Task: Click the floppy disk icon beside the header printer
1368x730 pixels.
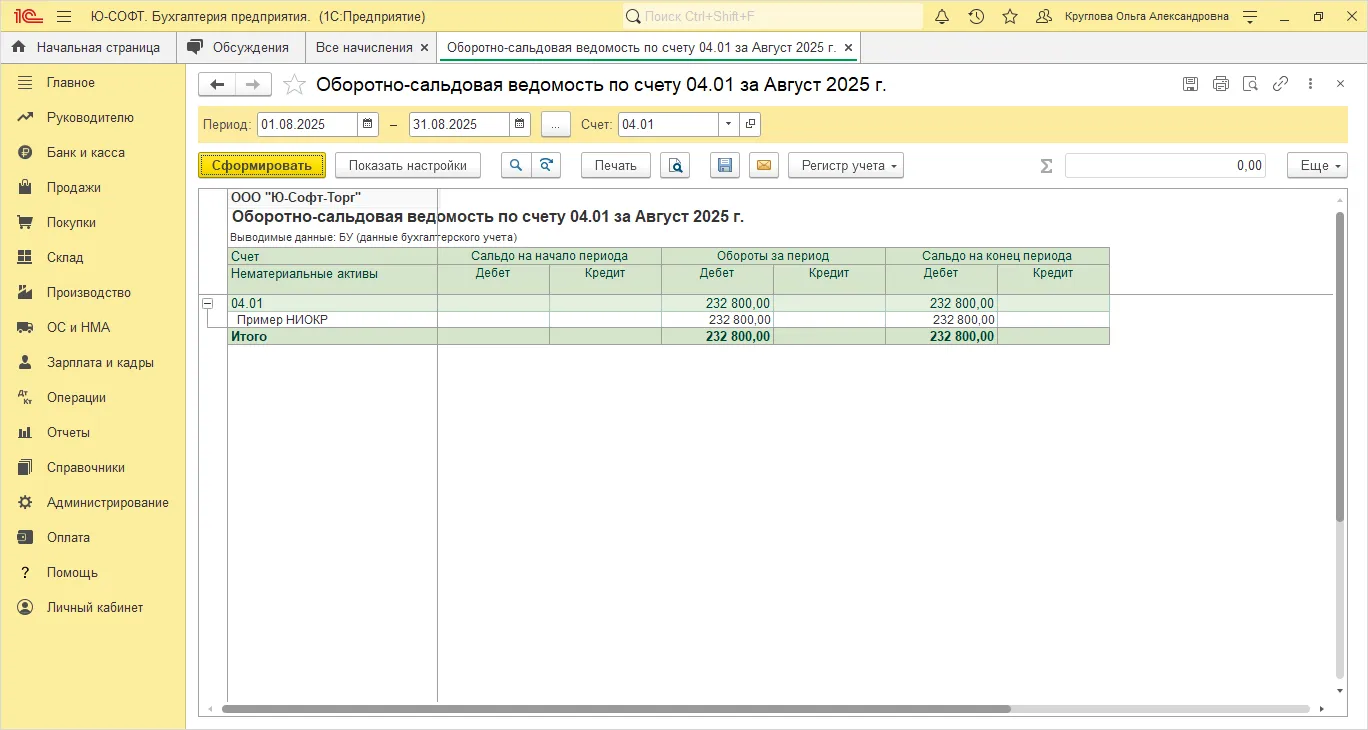Action: point(1190,84)
